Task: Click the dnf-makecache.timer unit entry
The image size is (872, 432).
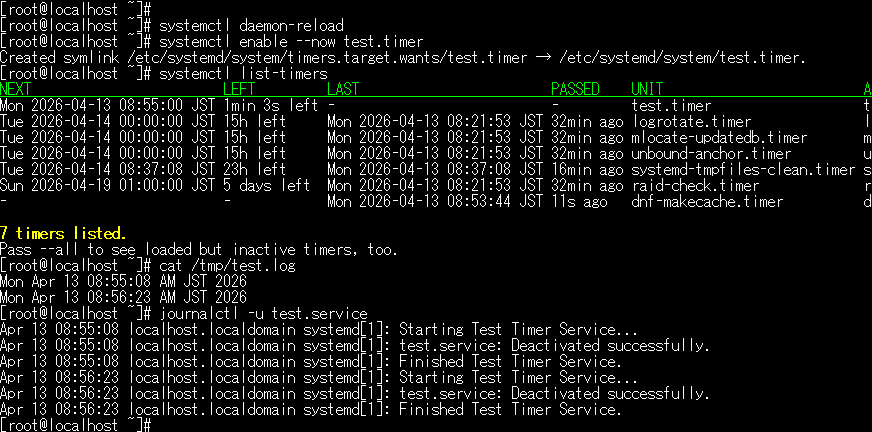Action: coord(707,201)
